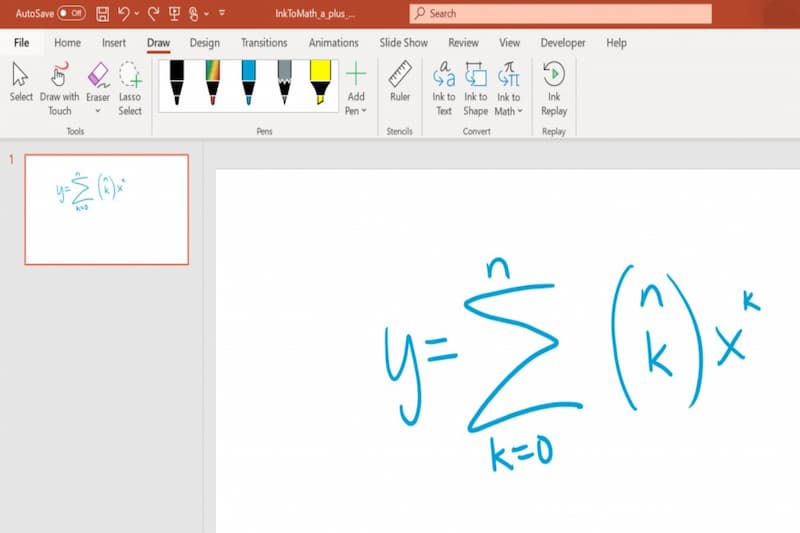Toggle the Ruler stencil
The width and height of the screenshot is (800, 533).
399,82
